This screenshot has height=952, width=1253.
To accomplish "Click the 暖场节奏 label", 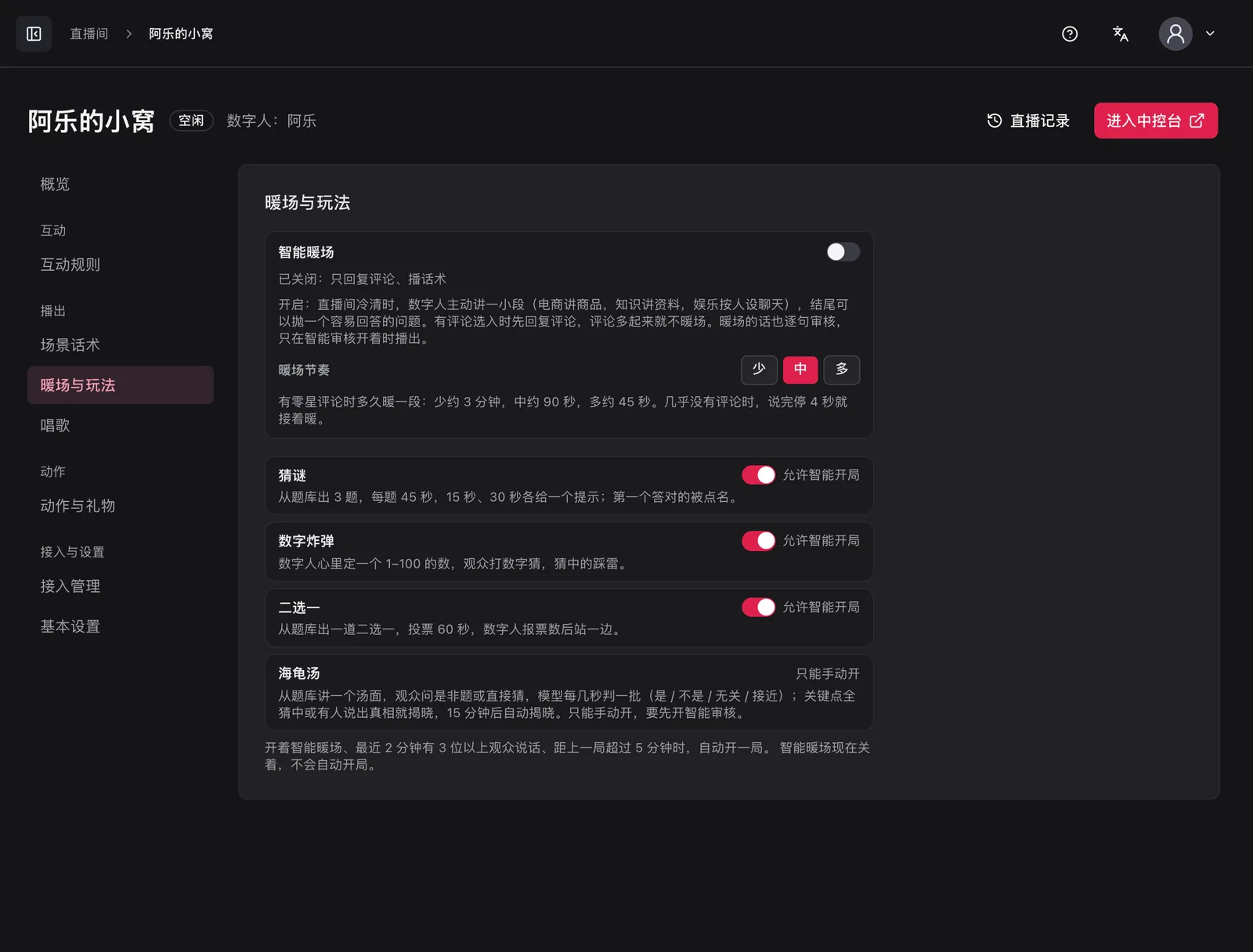I will [x=304, y=370].
